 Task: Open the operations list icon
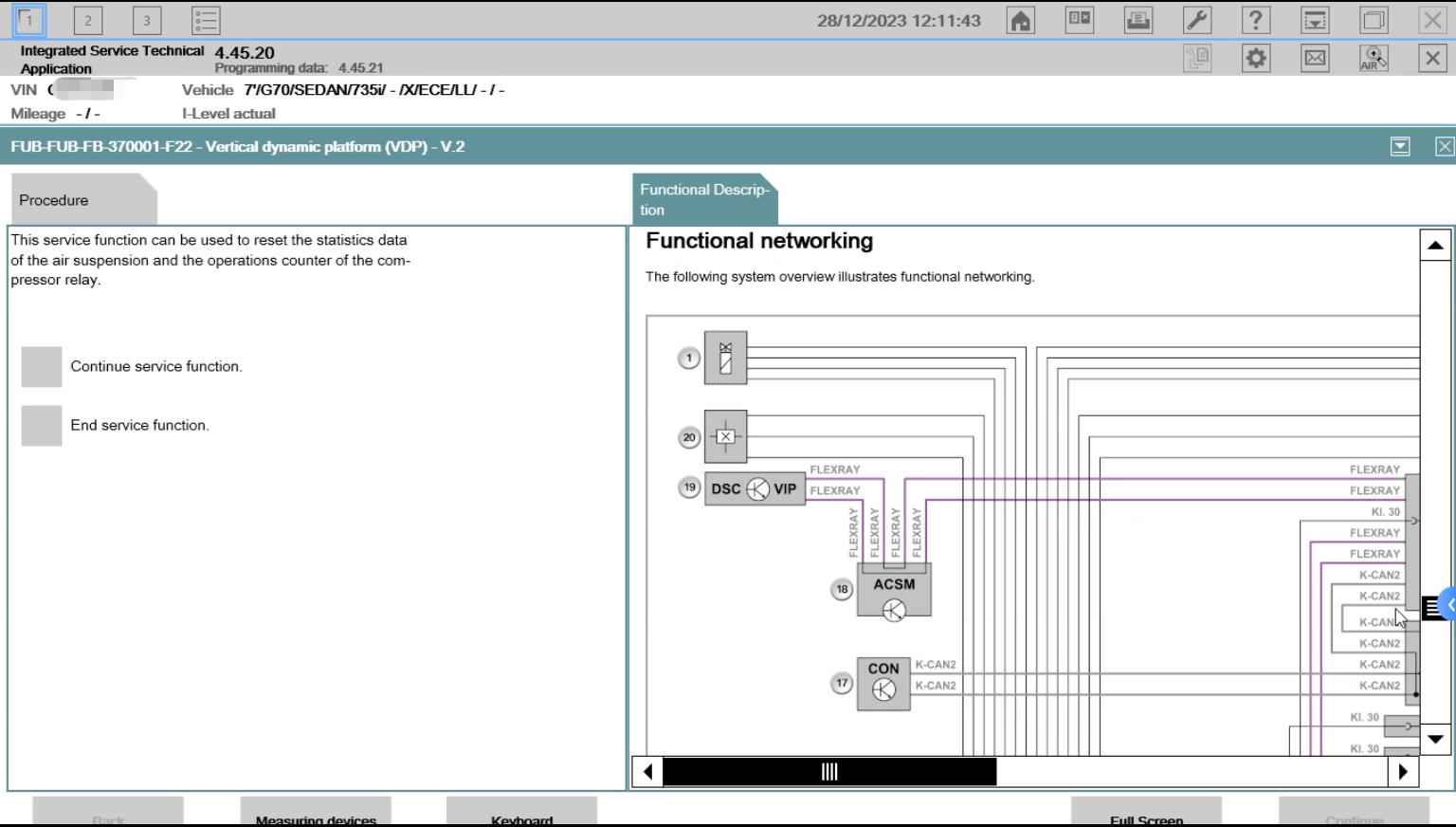pyautogui.click(x=206, y=20)
